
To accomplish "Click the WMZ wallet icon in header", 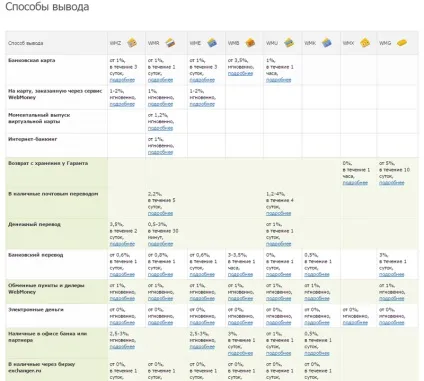I will click(x=132, y=43).
